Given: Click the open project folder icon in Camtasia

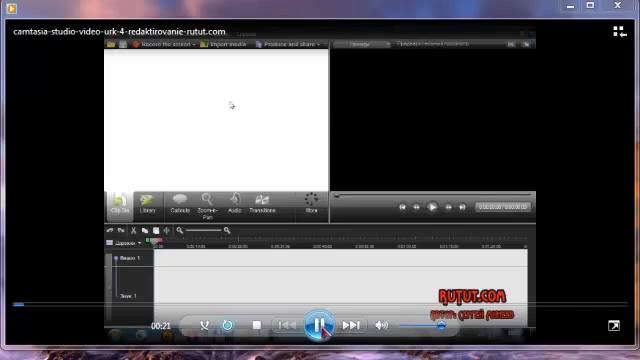Looking at the screenshot, I should tap(111, 44).
